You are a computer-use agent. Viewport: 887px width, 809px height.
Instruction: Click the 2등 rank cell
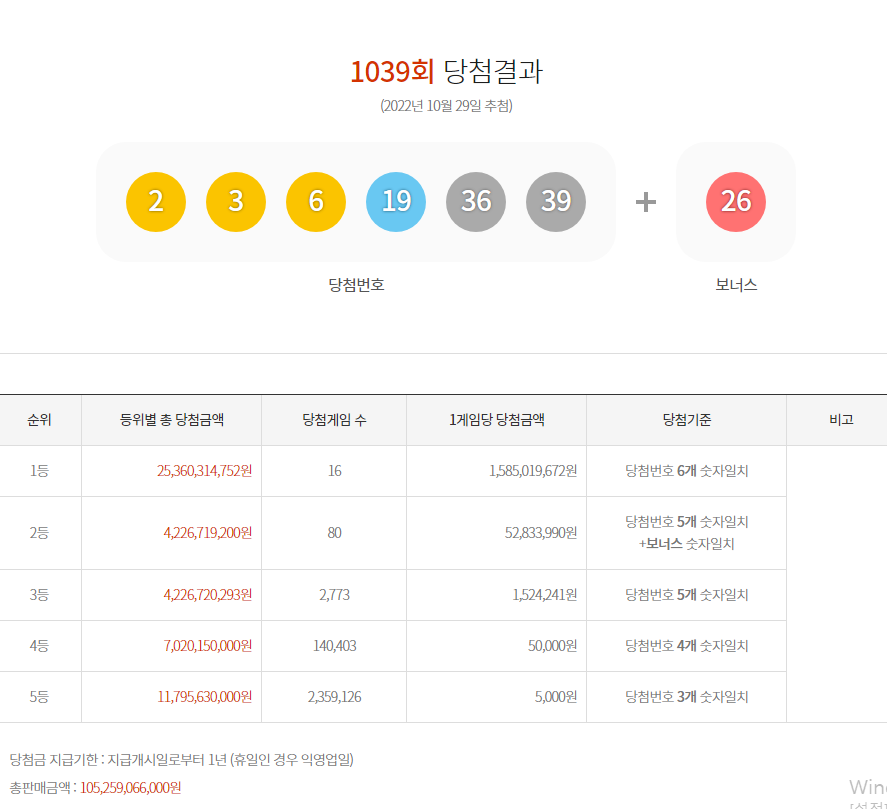click(40, 533)
